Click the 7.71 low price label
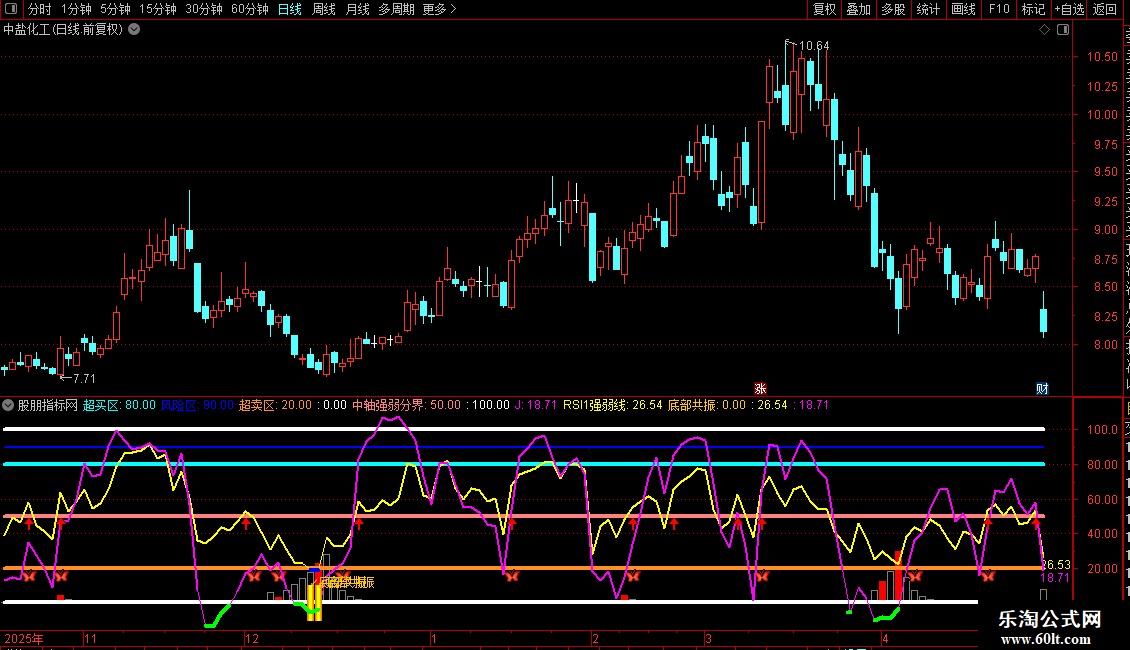This screenshot has height=650, width=1130. pos(84,378)
